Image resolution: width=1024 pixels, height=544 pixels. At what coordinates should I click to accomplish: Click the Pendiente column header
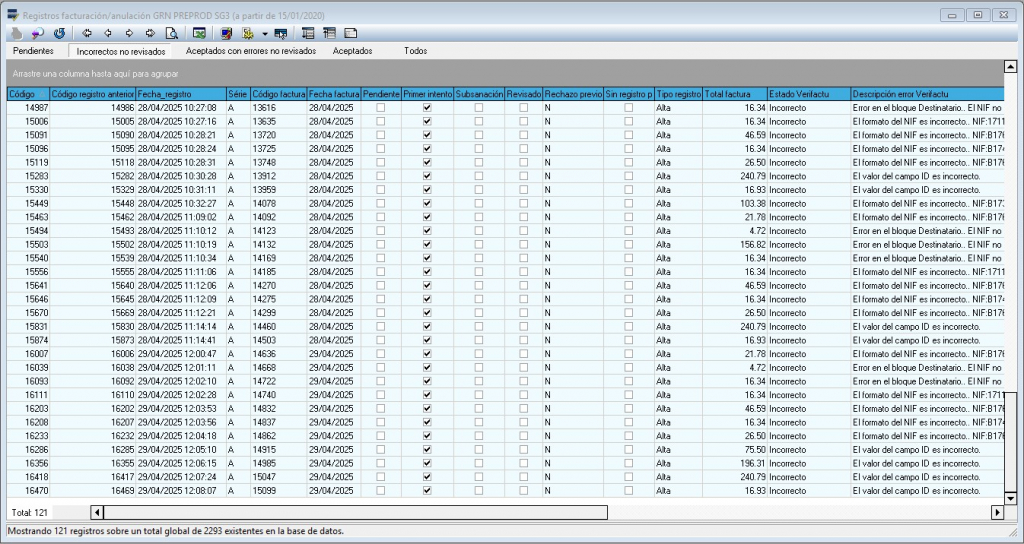(381, 95)
